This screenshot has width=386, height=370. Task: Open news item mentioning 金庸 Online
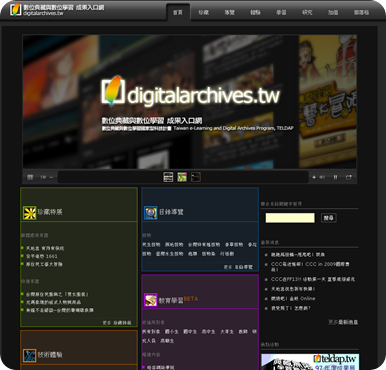click(x=293, y=299)
